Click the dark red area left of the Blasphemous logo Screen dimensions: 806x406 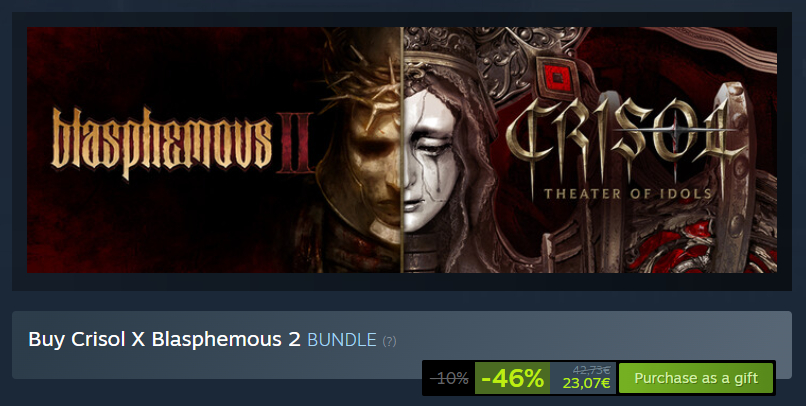39,144
